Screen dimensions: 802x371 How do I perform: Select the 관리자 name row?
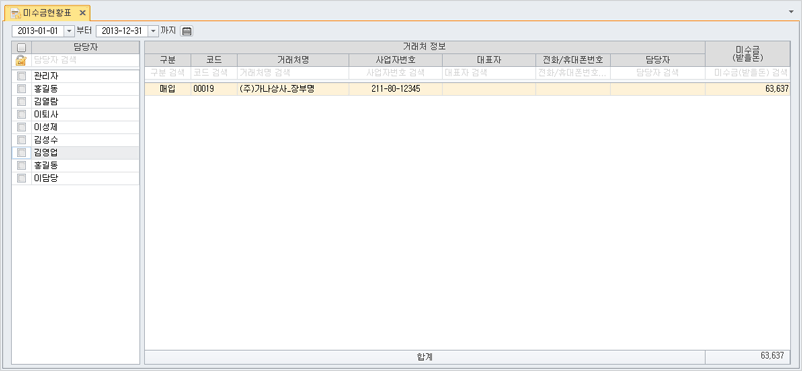click(x=85, y=76)
